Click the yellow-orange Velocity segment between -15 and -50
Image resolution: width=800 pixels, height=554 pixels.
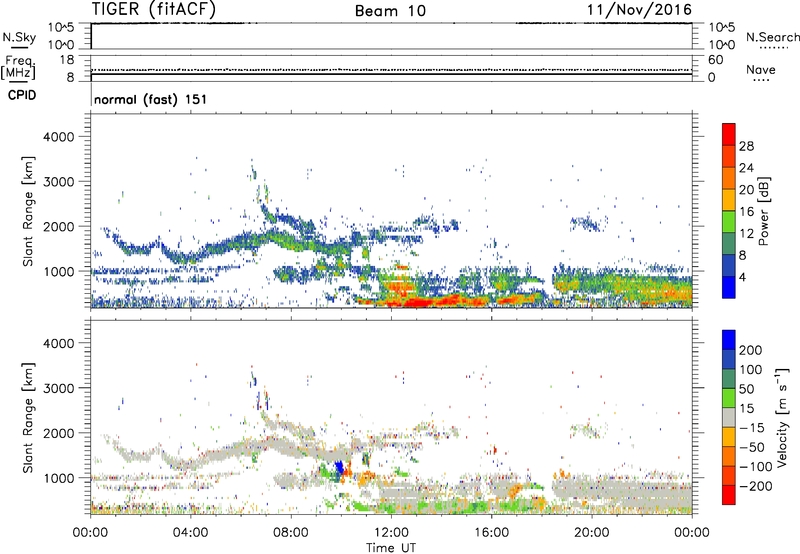click(x=729, y=437)
